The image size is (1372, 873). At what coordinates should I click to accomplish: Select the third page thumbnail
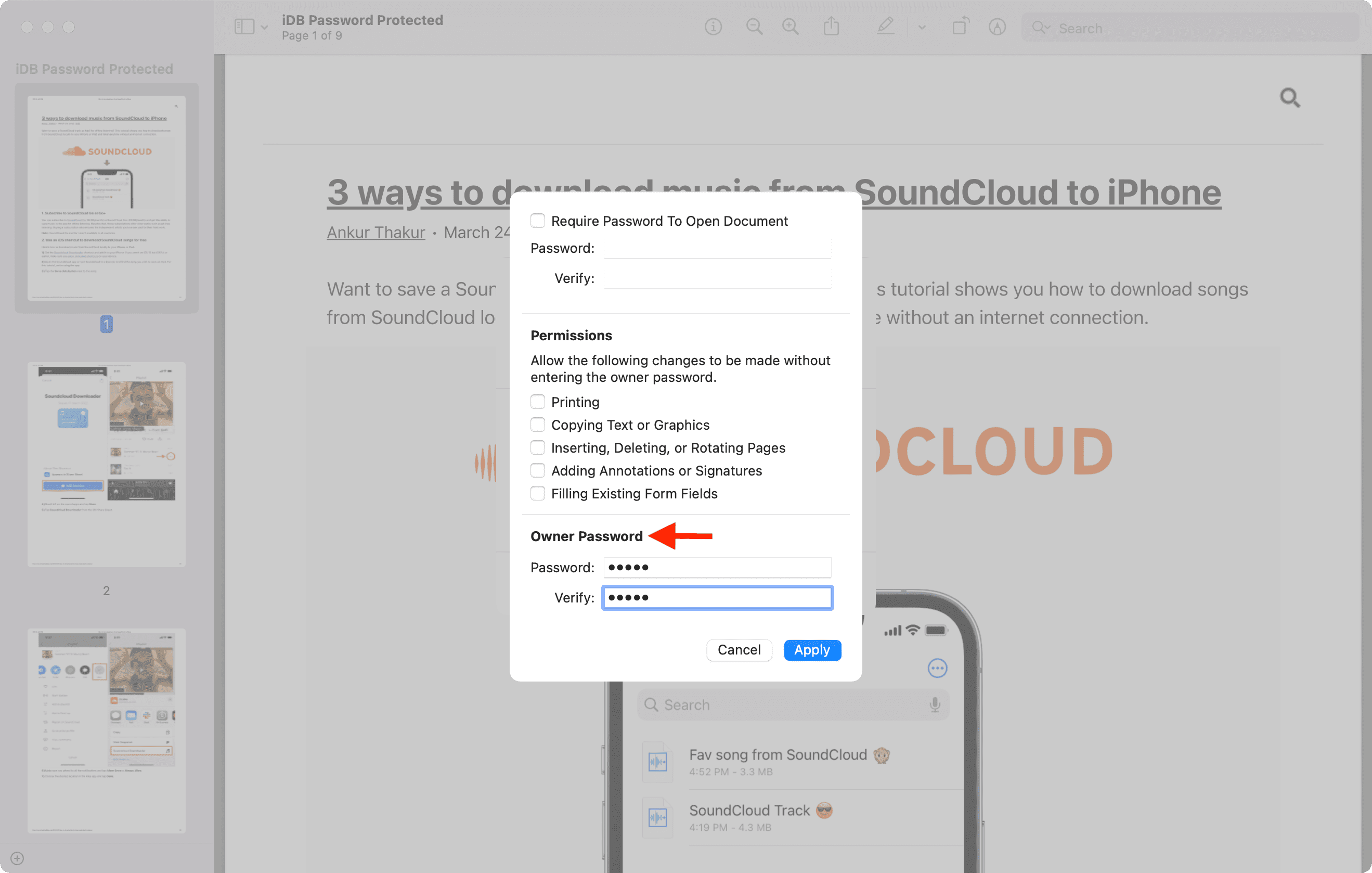click(107, 730)
